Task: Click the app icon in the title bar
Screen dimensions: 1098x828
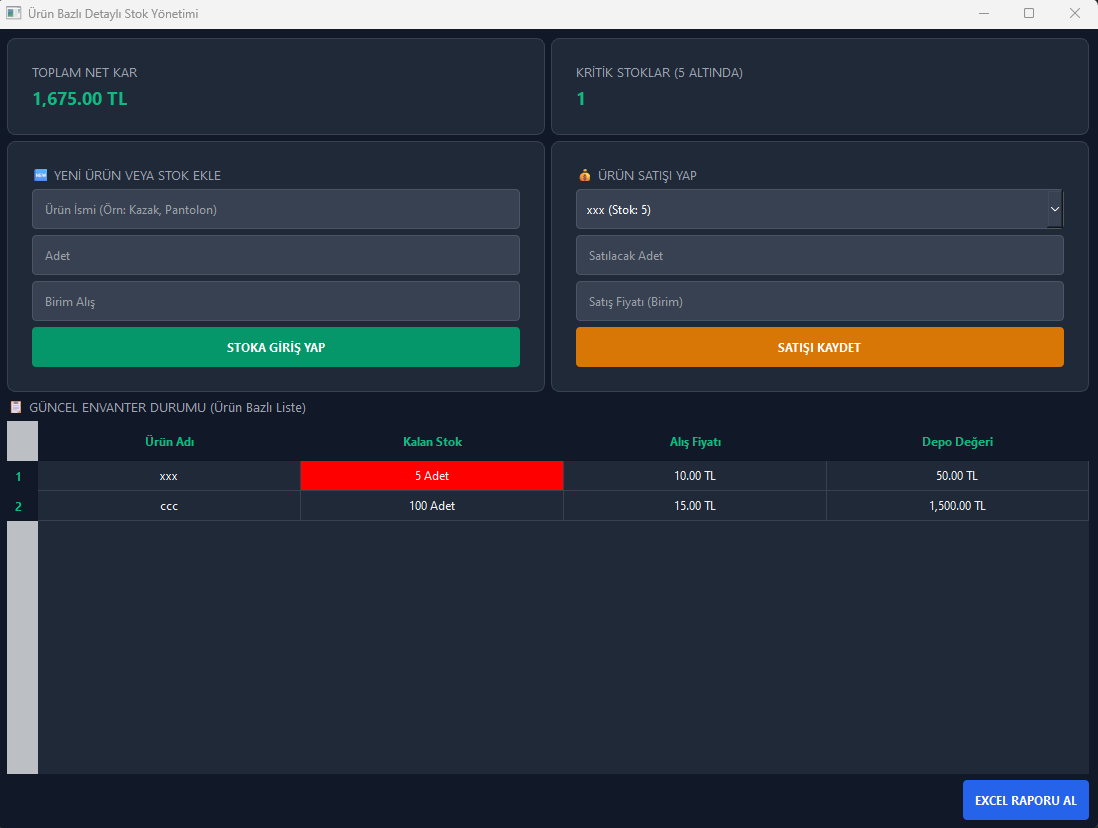Action: [13, 13]
